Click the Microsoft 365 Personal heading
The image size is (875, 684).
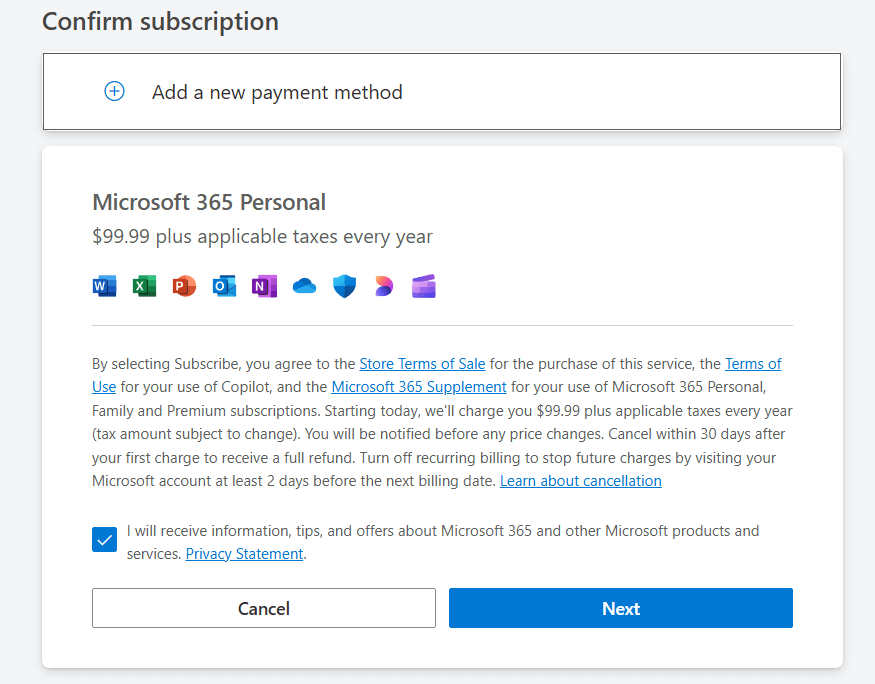[209, 202]
